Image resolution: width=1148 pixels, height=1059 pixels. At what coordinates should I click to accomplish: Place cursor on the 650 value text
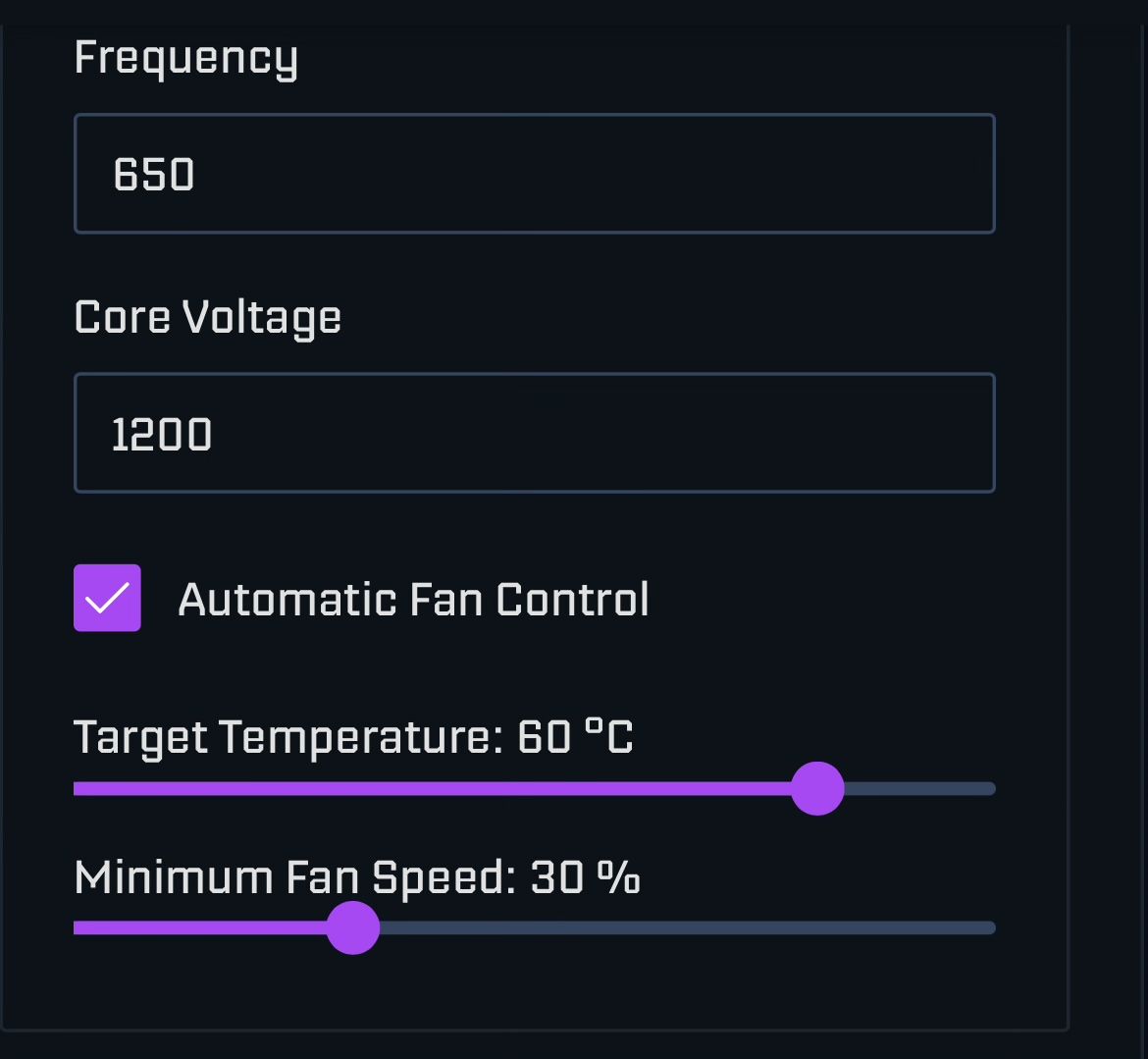(x=154, y=175)
